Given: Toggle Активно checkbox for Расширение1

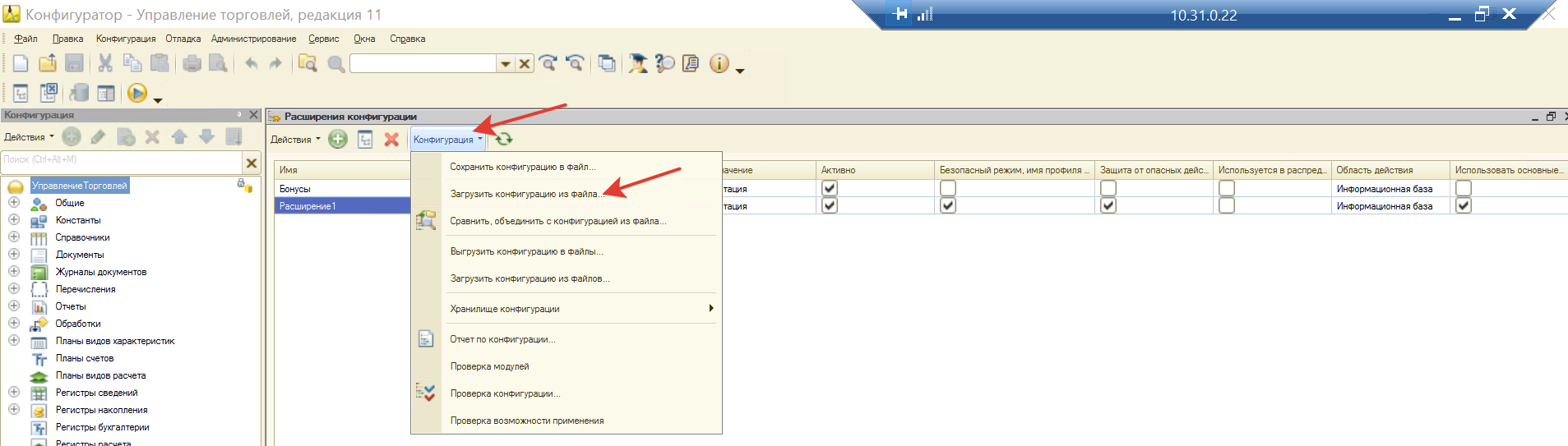Looking at the screenshot, I should coord(830,205).
